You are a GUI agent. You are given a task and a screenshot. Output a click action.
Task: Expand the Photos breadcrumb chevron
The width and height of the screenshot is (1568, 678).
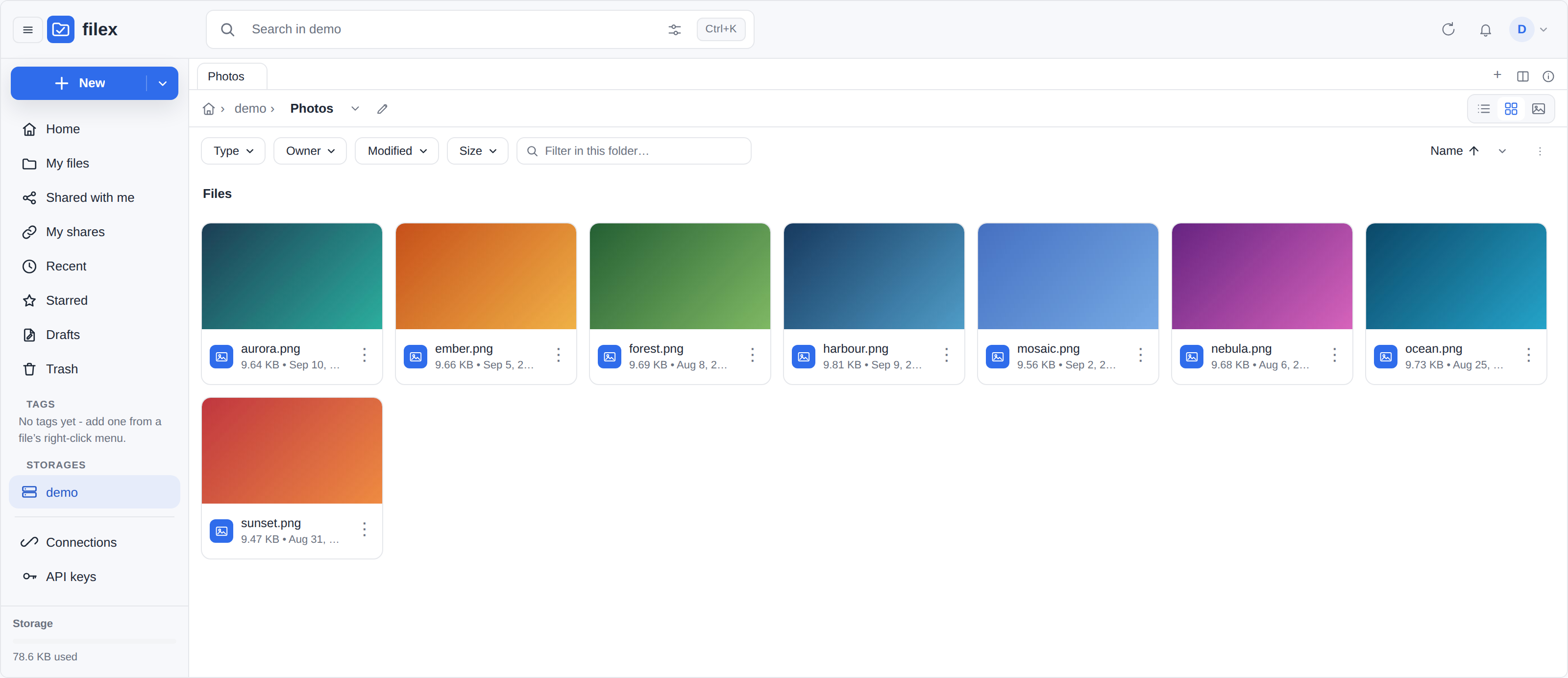pos(355,109)
